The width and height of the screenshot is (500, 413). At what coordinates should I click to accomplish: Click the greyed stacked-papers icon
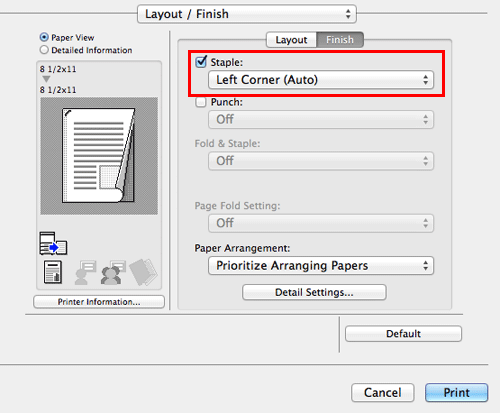click(143, 272)
